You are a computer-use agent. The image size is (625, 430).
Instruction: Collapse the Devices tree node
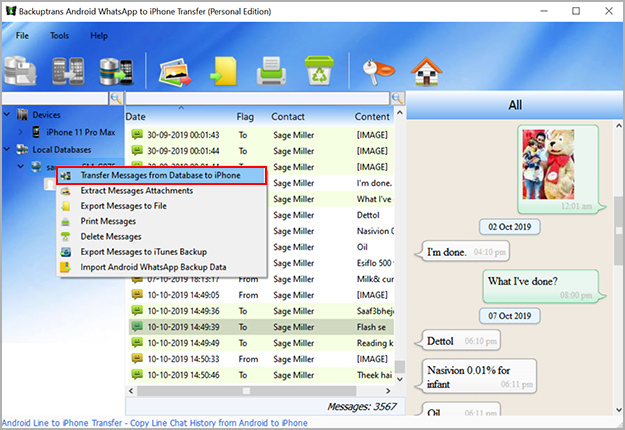coord(10,116)
